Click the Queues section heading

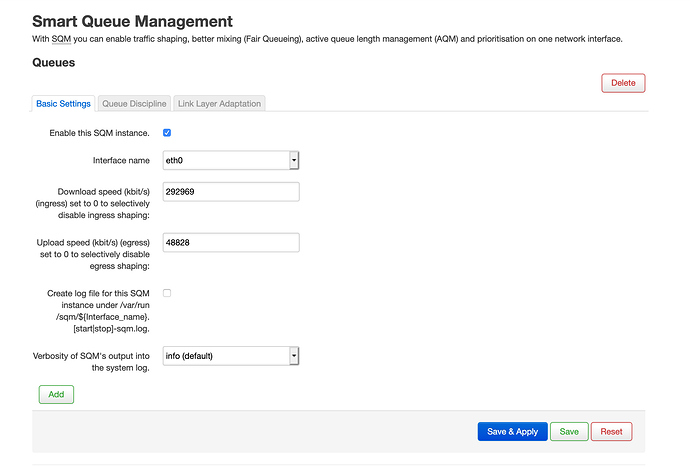[54, 62]
